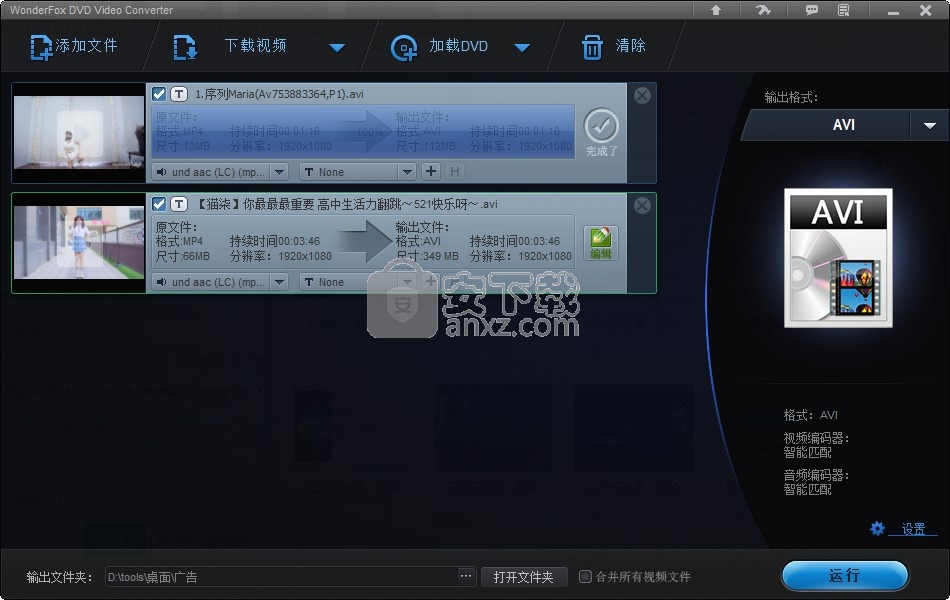Expand the Download Video dropdown arrow
The height and width of the screenshot is (600, 950).
[337, 47]
